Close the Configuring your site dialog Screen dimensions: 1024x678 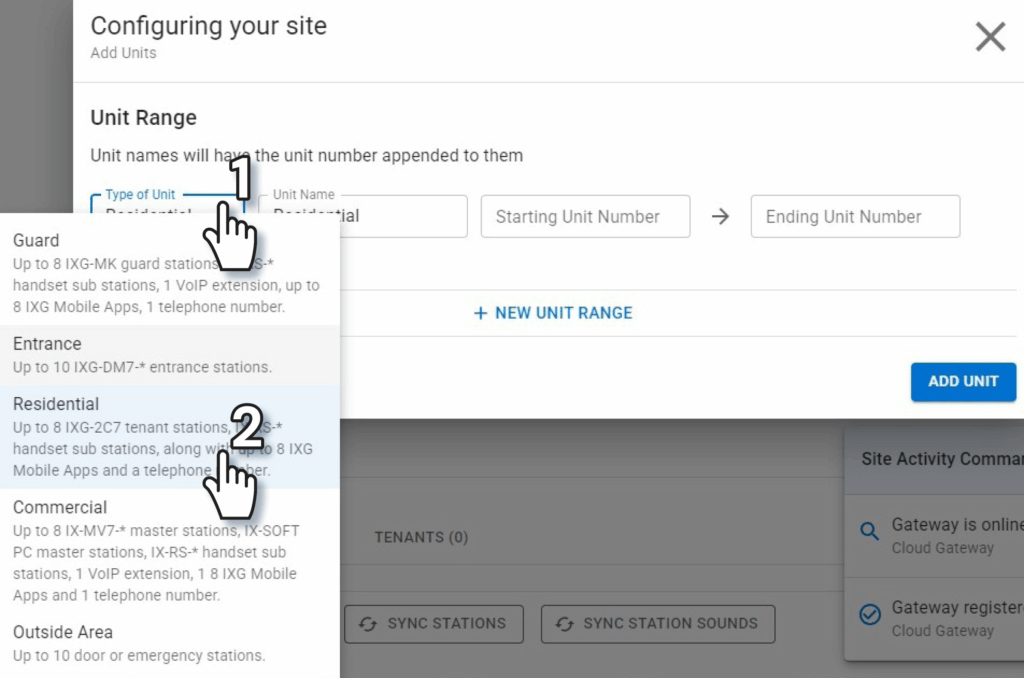(990, 38)
